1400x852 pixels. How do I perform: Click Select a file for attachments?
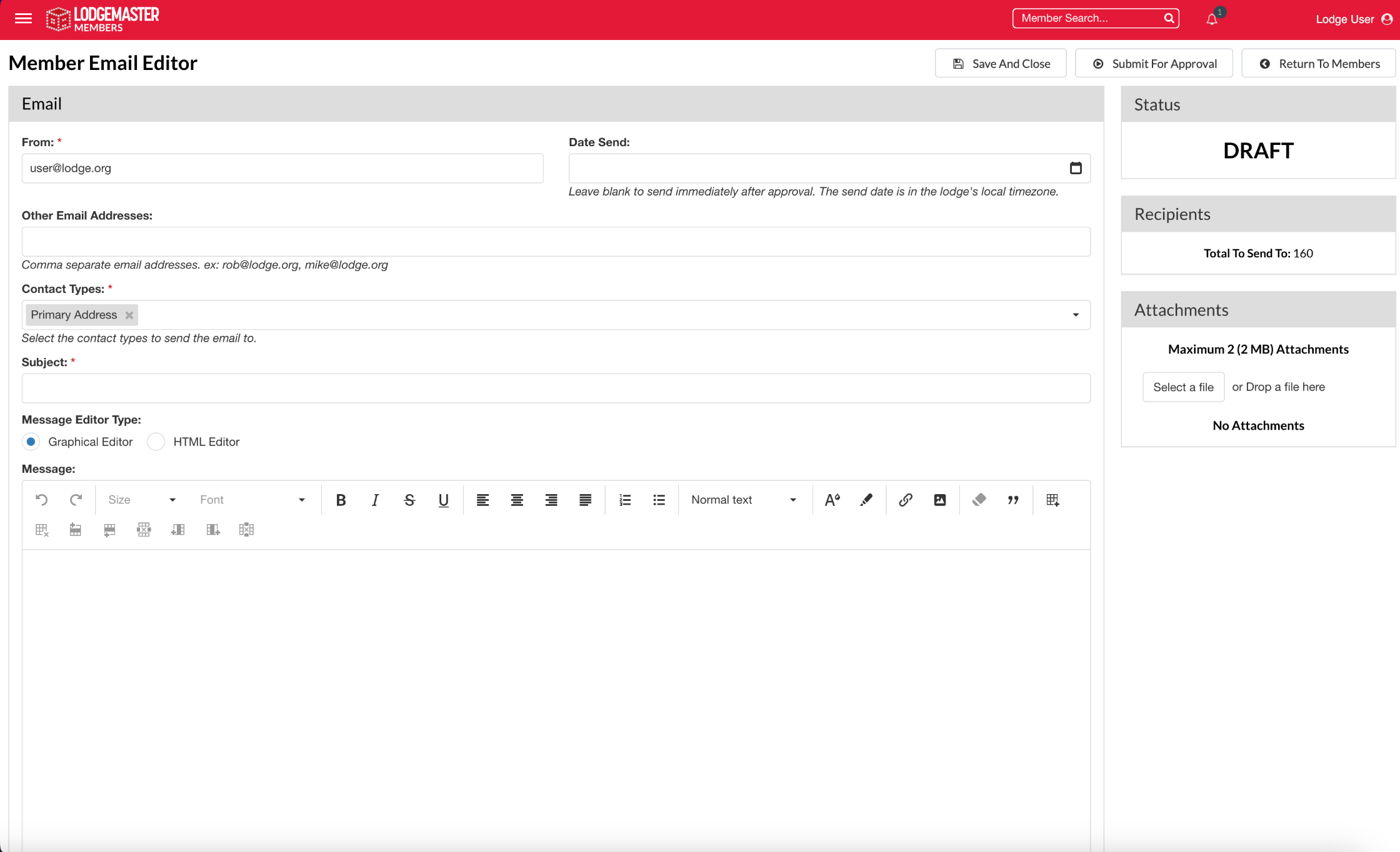click(x=1183, y=387)
